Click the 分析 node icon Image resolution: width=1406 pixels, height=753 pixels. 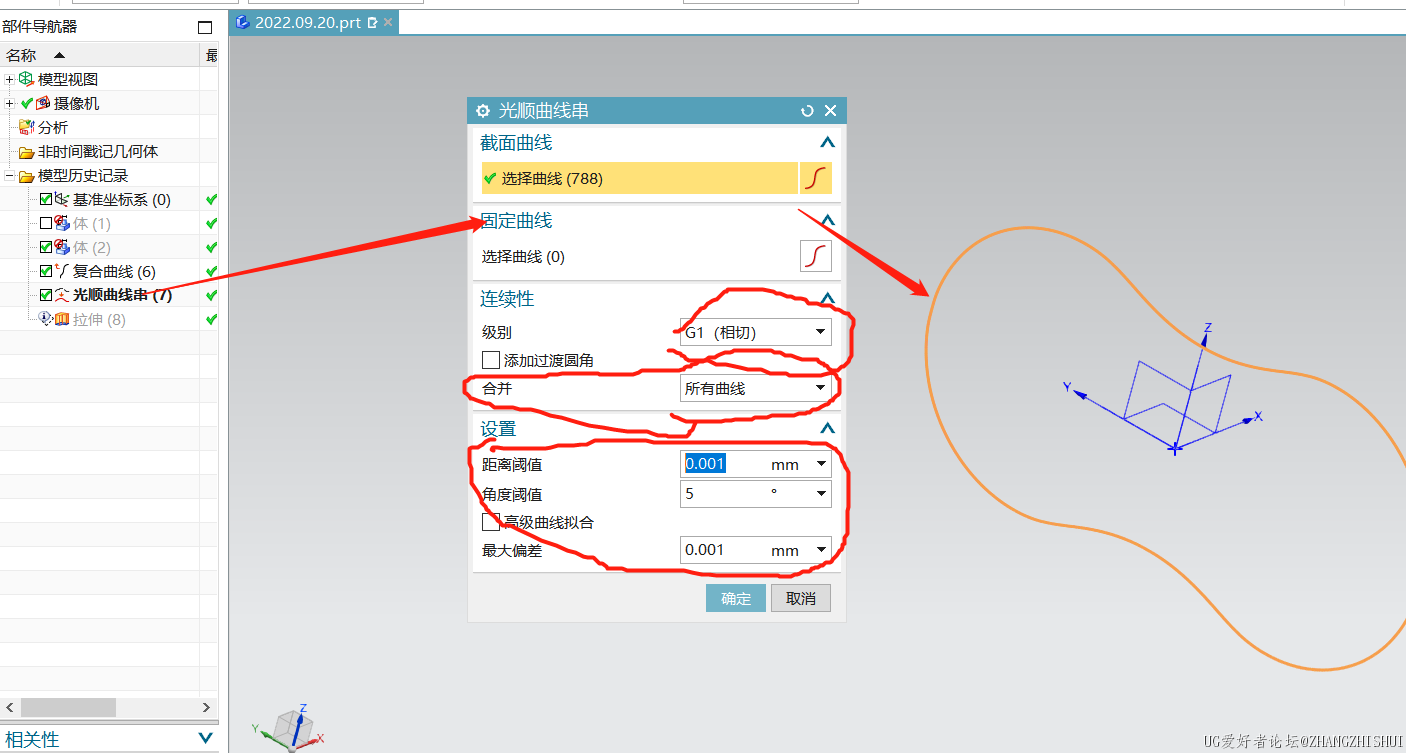pyautogui.click(x=26, y=127)
